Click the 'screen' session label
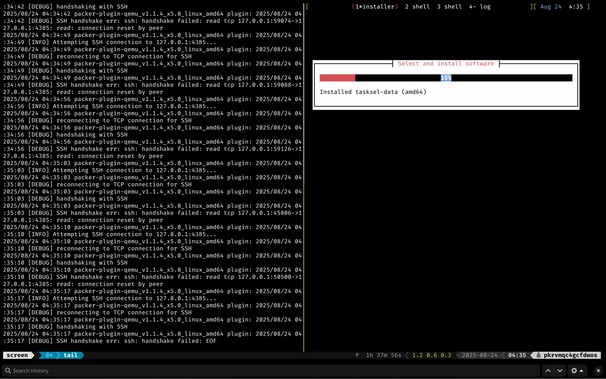The width and height of the screenshot is (606, 379). click(x=17, y=355)
